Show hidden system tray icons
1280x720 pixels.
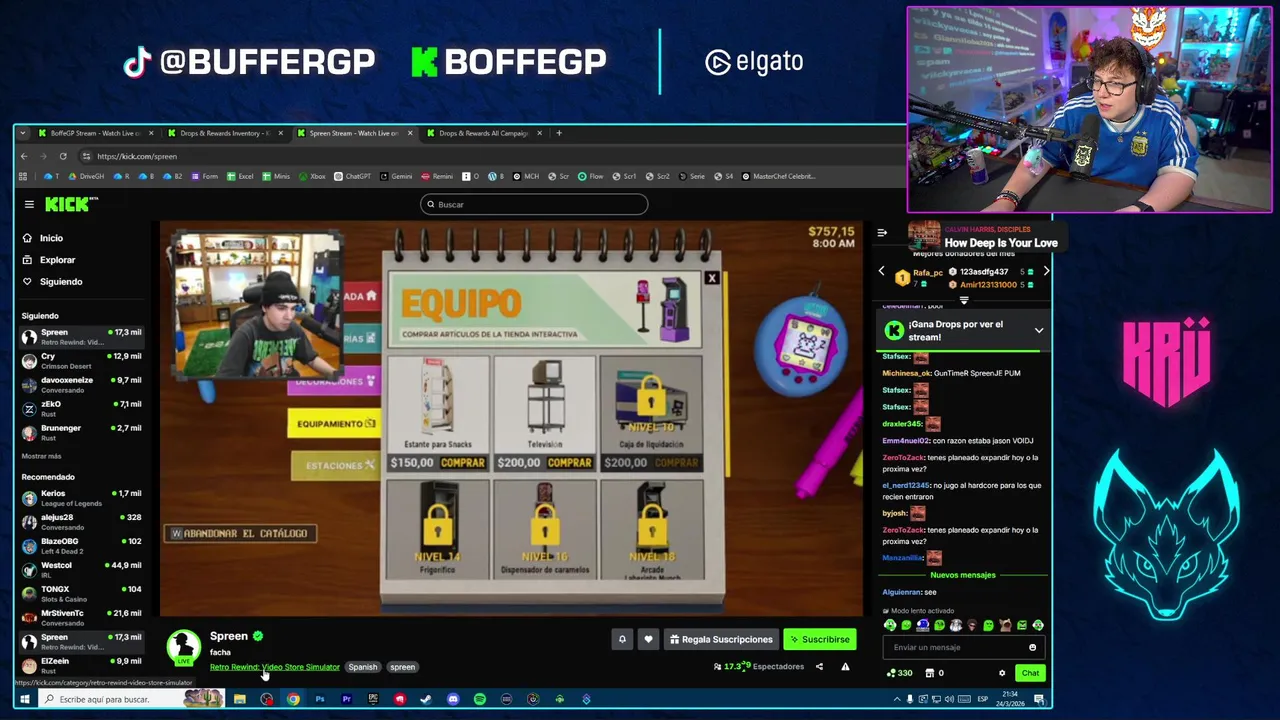click(897, 699)
